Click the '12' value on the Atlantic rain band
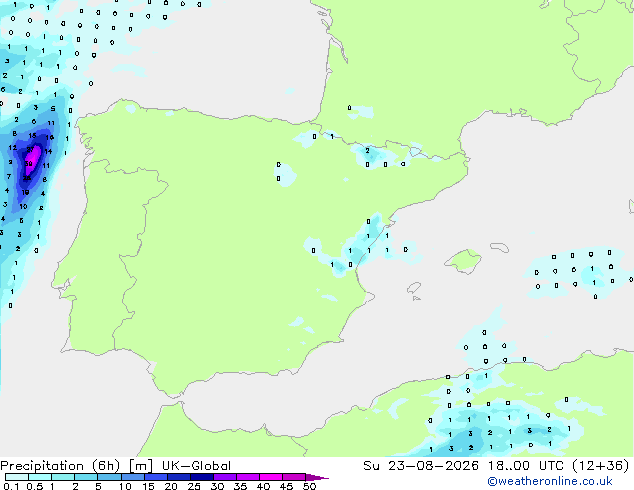 [13, 148]
